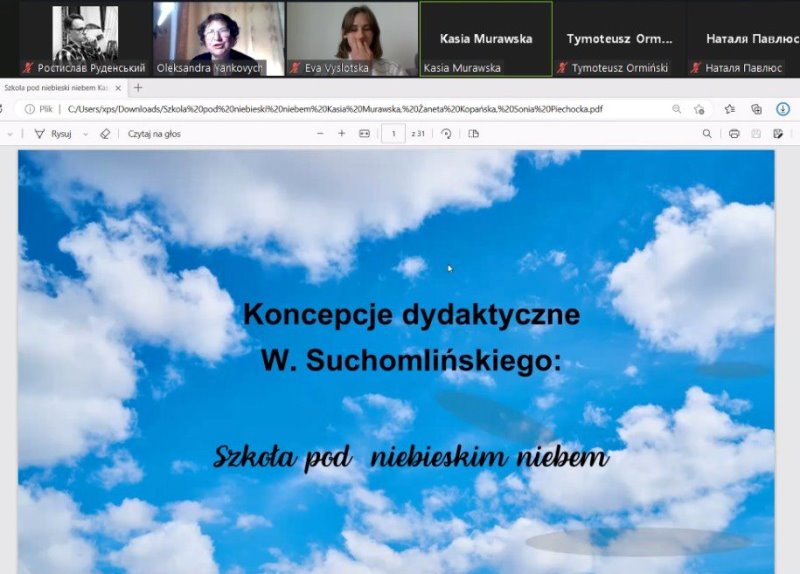The image size is (800, 574).
Task: Click Czytaj na głos read aloud
Action: coord(154,134)
